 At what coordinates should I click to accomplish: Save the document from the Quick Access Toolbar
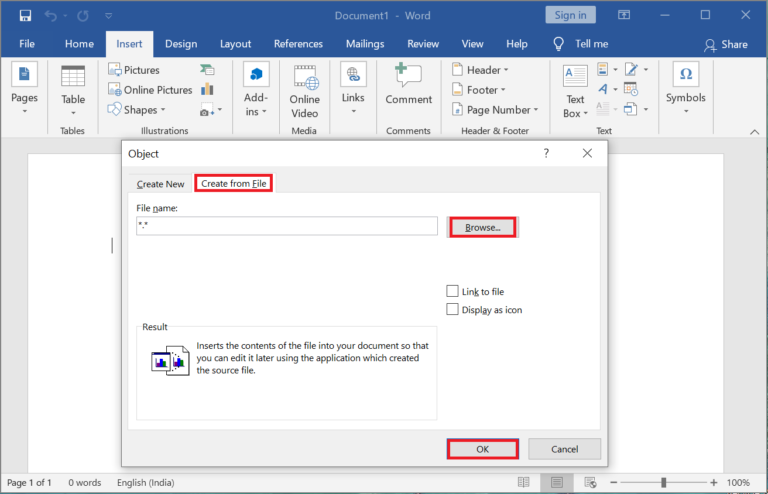[x=25, y=15]
